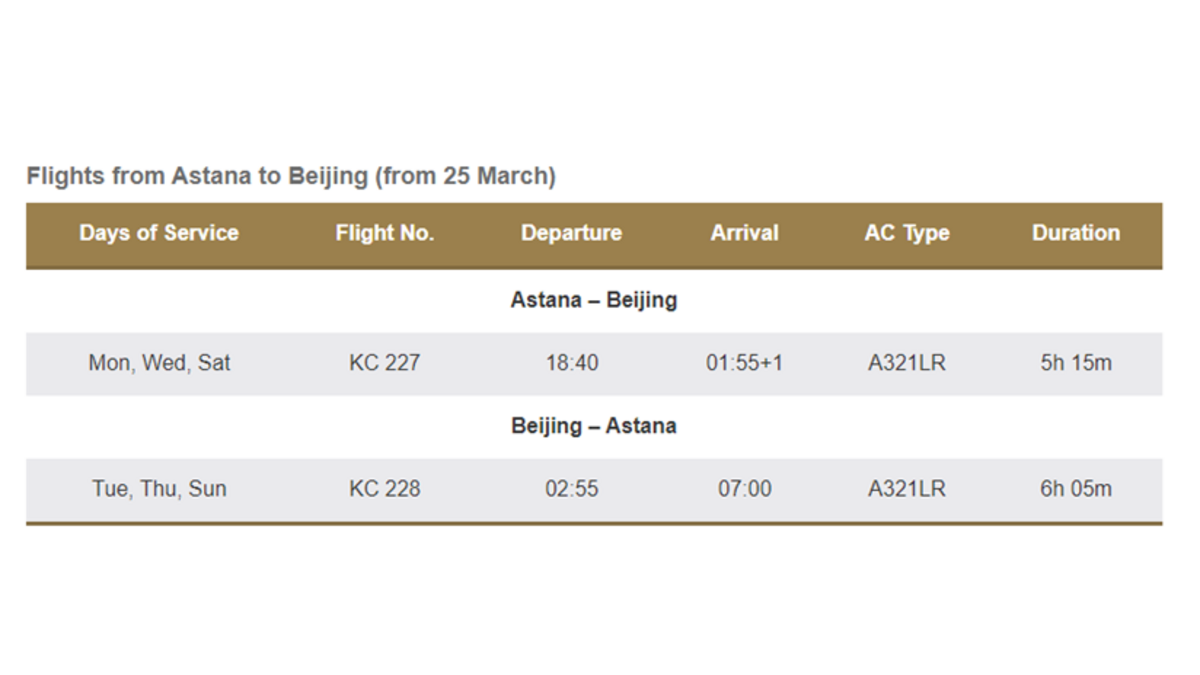Click the A321LR cell in KC 227 row
The image size is (1200, 675).
click(x=906, y=363)
